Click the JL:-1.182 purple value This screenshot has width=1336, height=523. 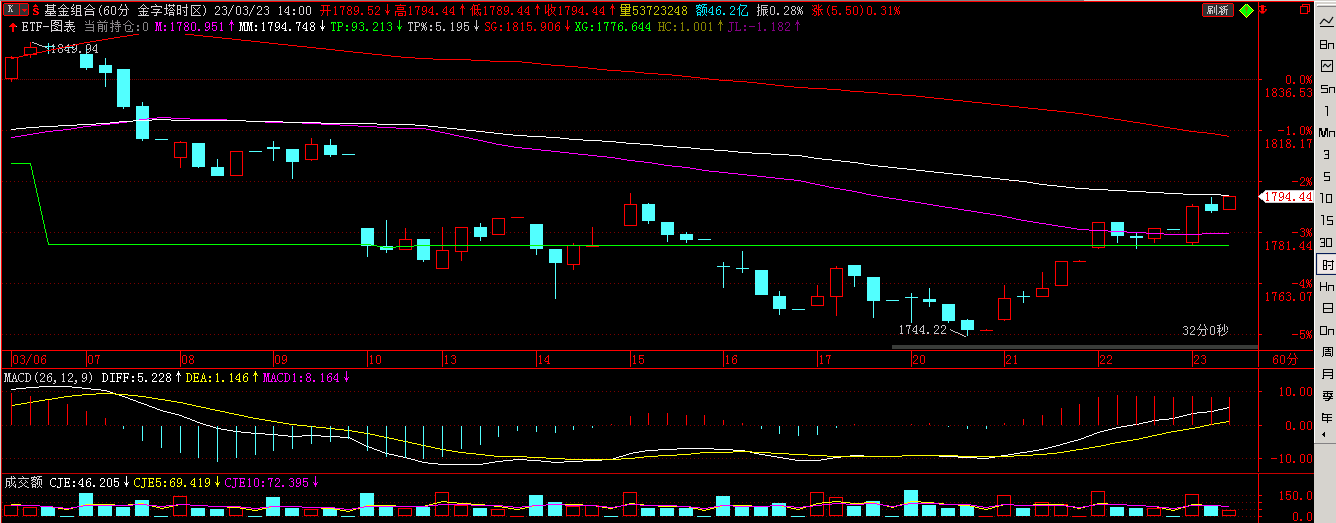761,26
